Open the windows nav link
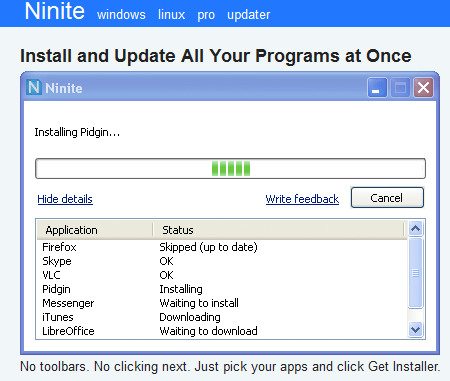This screenshot has height=381, width=450. (x=121, y=15)
